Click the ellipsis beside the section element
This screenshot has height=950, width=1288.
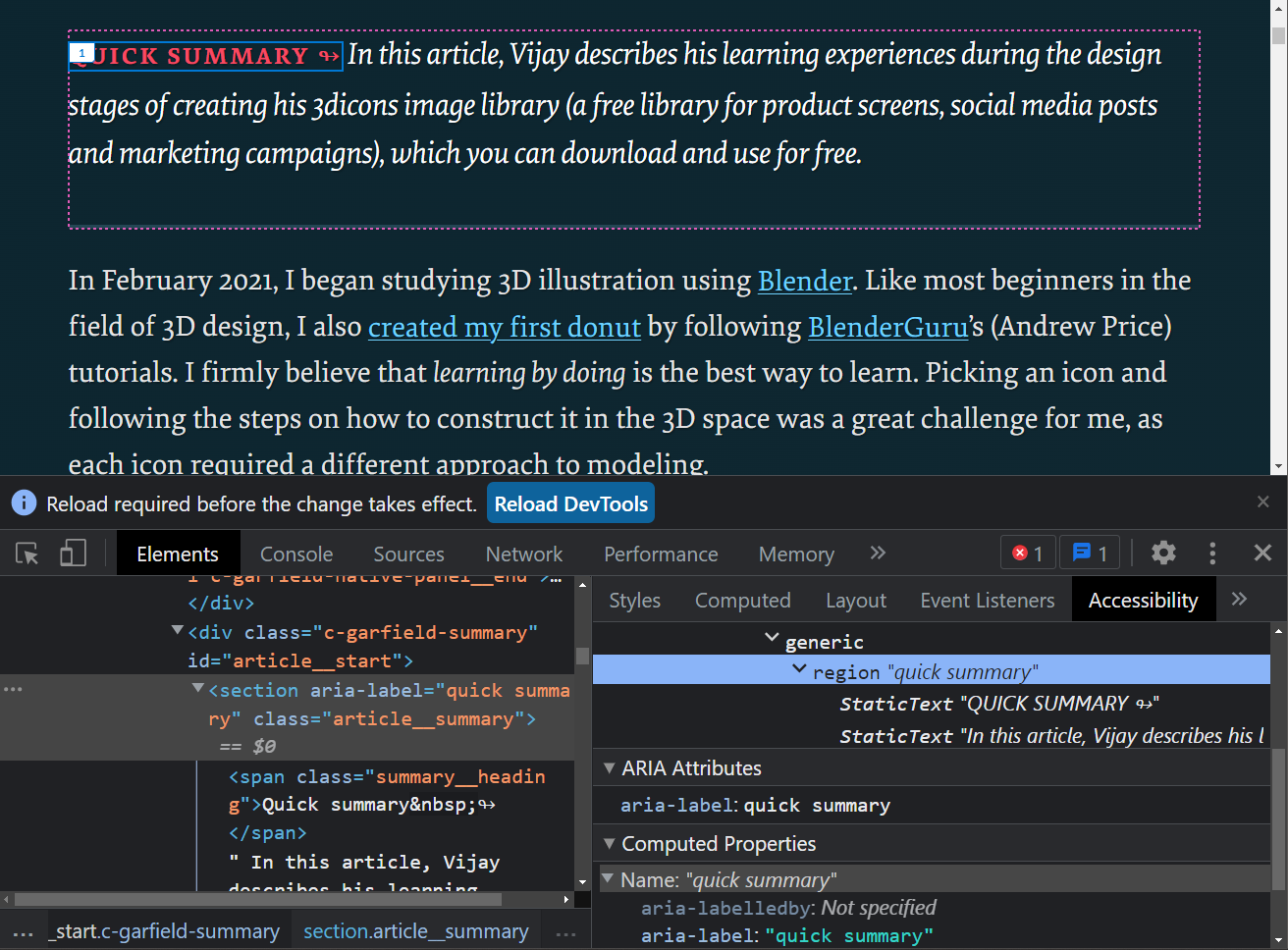[x=14, y=688]
